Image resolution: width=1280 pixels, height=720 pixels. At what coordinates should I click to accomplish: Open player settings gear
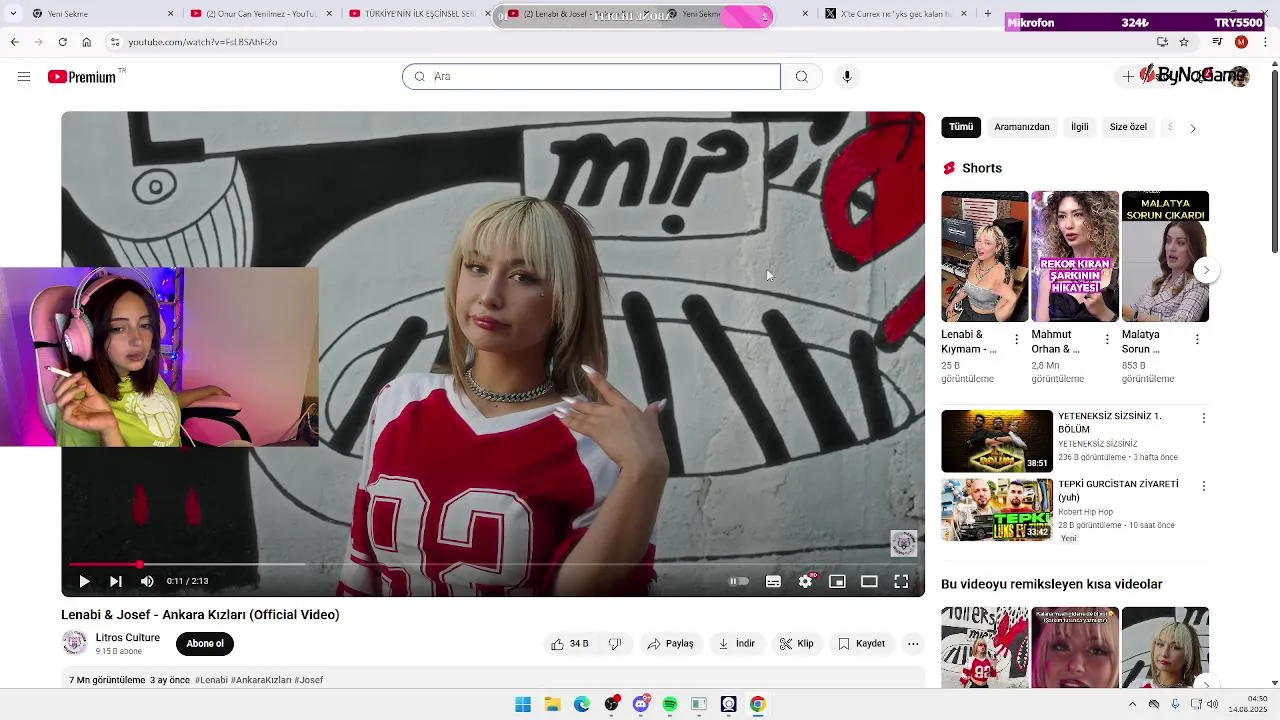(806, 581)
